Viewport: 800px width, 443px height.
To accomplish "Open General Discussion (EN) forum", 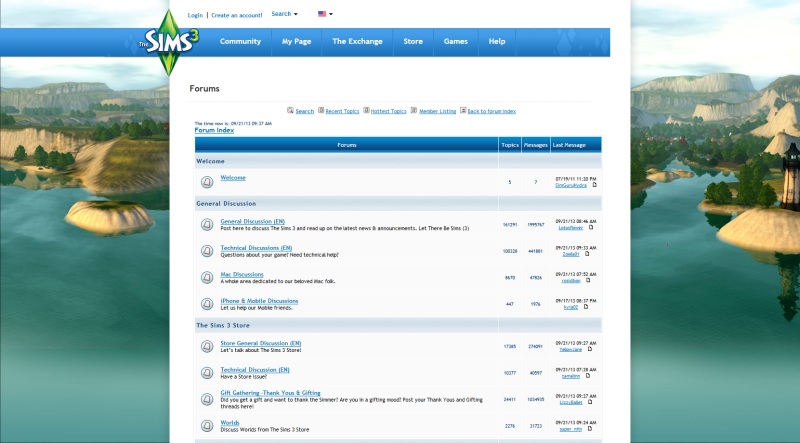I will coord(253,222).
